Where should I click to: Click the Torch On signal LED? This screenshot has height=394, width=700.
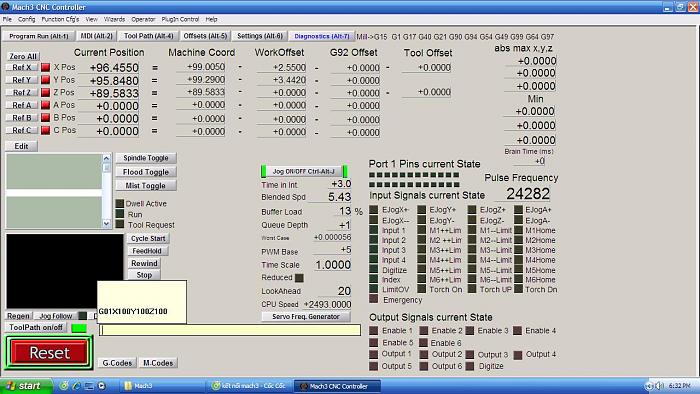pos(421,289)
